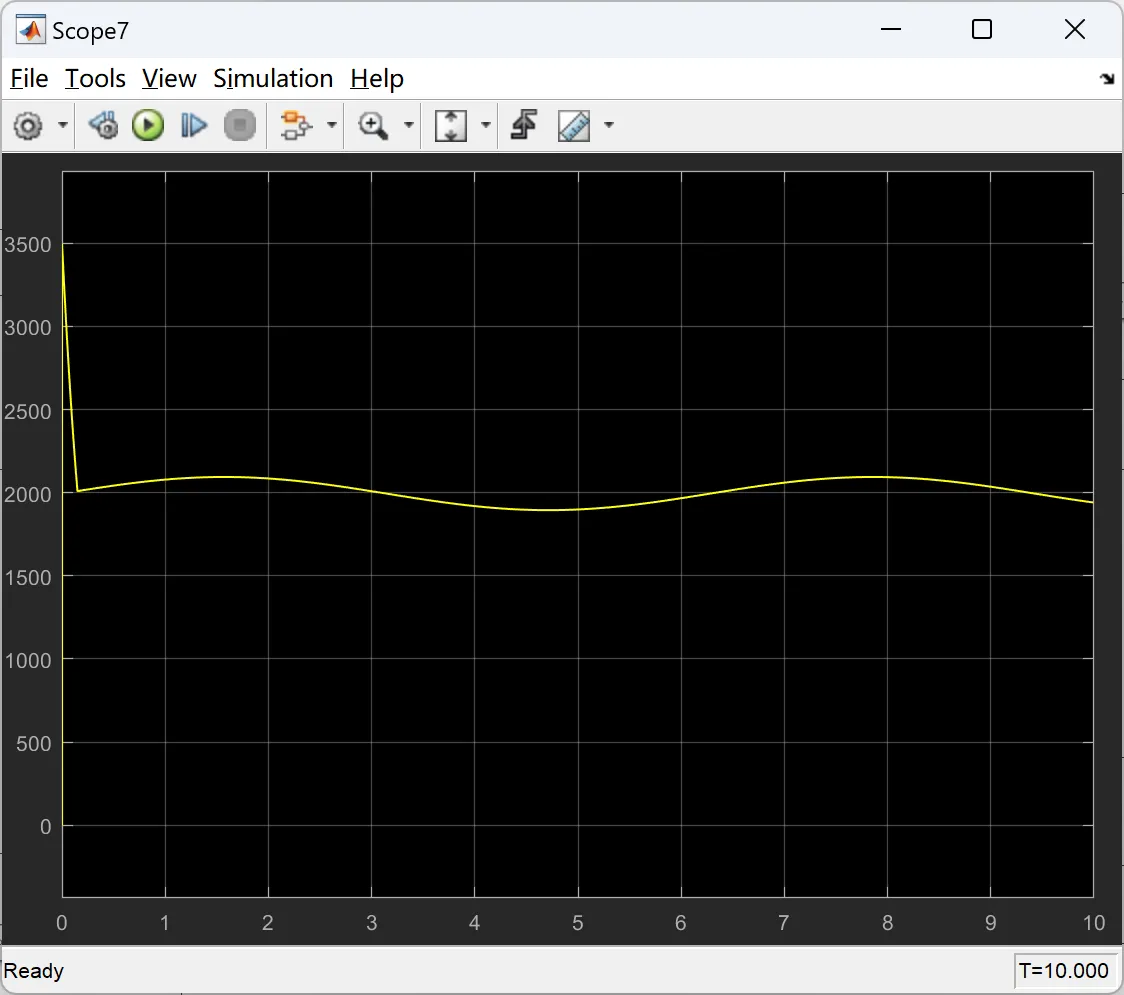Viewport: 1124px width, 995px height.
Task: Click the 1000 y-axis tick label
Action: point(28,661)
